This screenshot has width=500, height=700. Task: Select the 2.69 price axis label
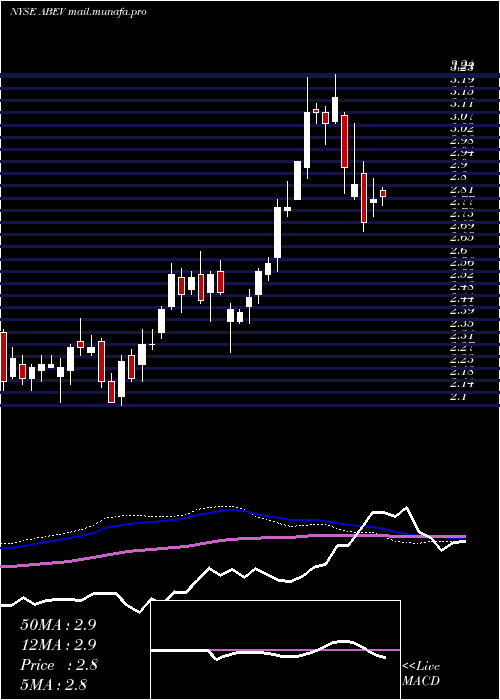pyautogui.click(x=462, y=226)
